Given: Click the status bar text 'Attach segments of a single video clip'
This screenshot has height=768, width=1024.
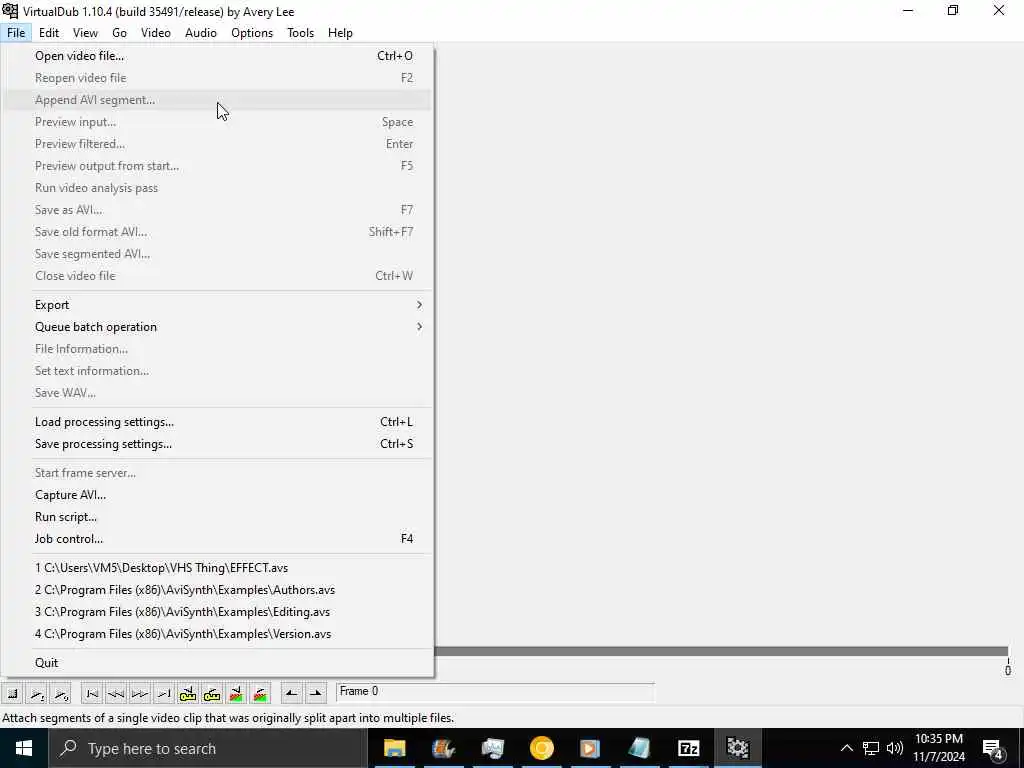Looking at the screenshot, I should (x=228, y=718).
